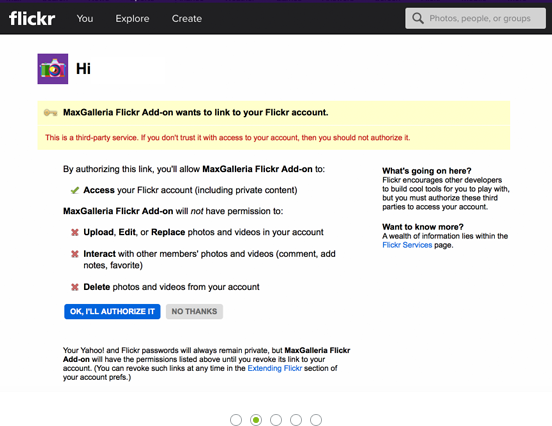Open the Explore menu
Image resolution: width=552 pixels, height=426 pixels.
tap(132, 19)
